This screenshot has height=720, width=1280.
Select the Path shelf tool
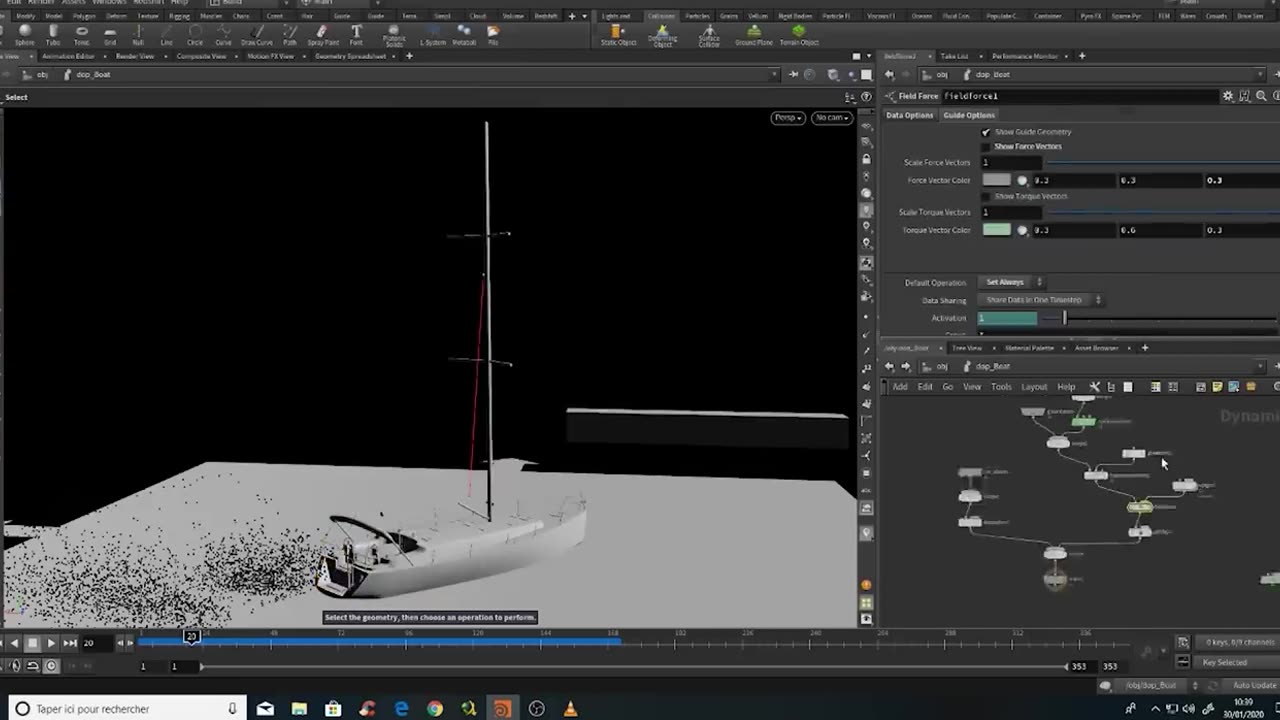pyautogui.click(x=290, y=35)
